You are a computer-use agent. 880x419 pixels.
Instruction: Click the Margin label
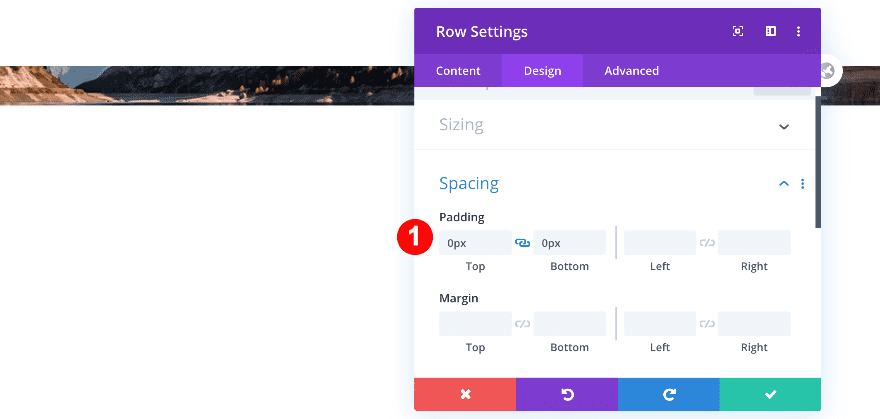point(459,298)
